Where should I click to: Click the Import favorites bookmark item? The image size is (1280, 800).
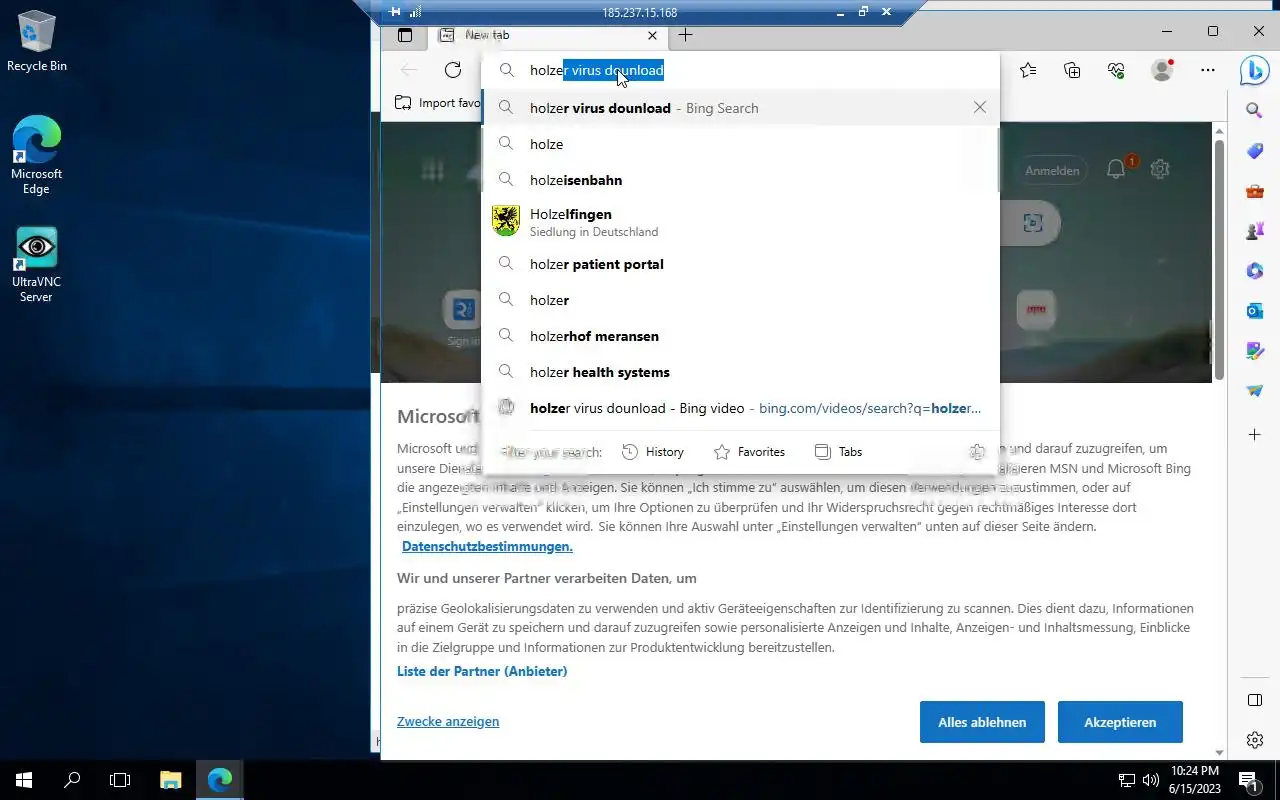437,103
